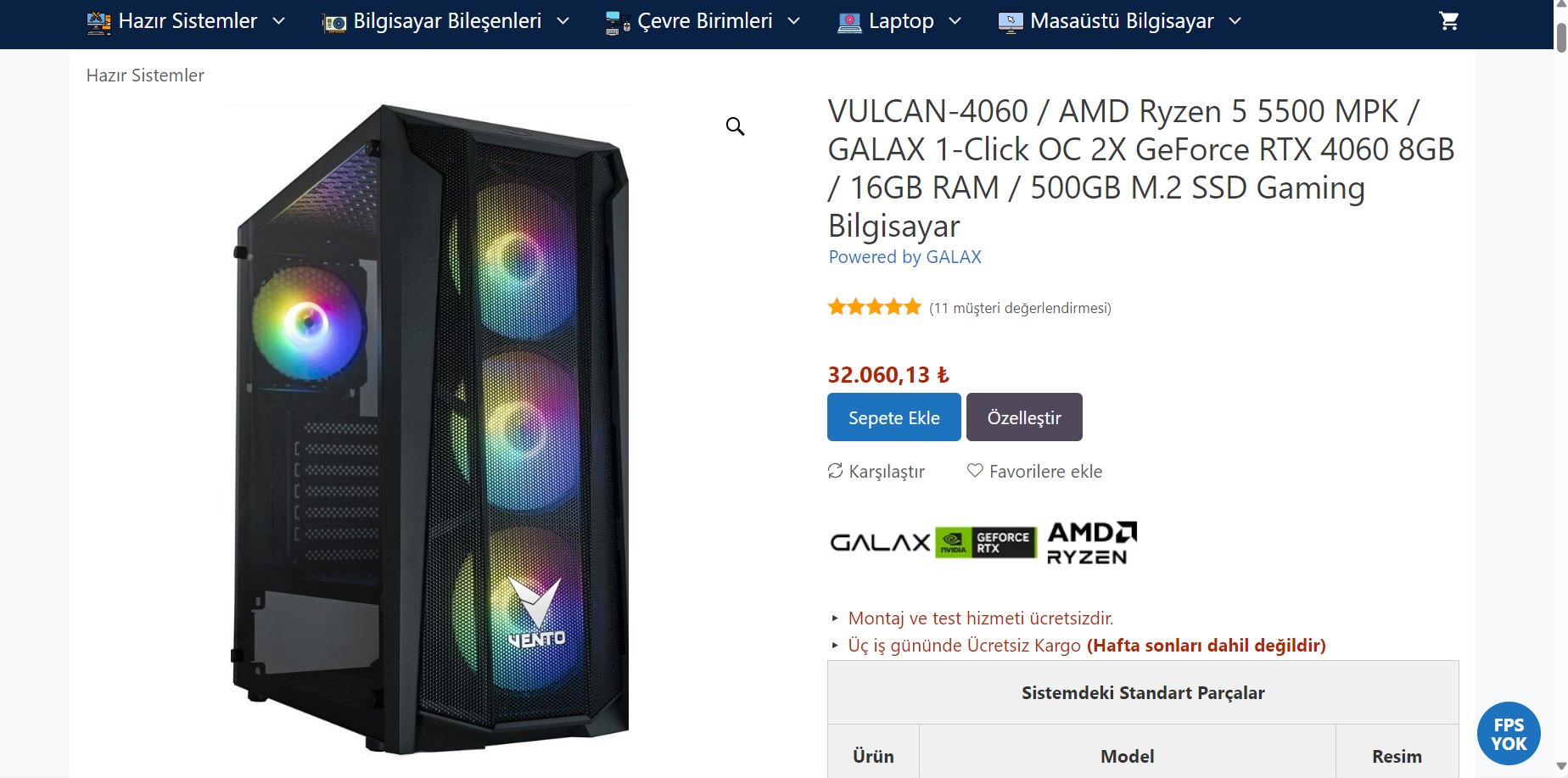Follow the Powered by GALAX link

click(904, 257)
